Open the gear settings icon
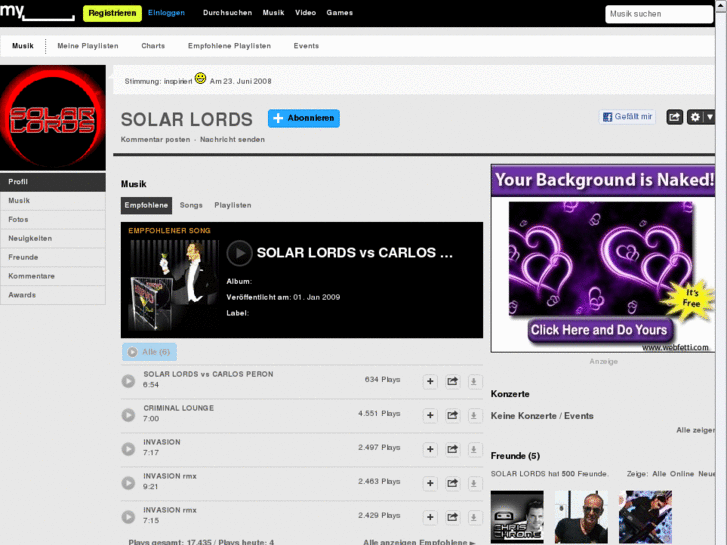 pyautogui.click(x=695, y=117)
